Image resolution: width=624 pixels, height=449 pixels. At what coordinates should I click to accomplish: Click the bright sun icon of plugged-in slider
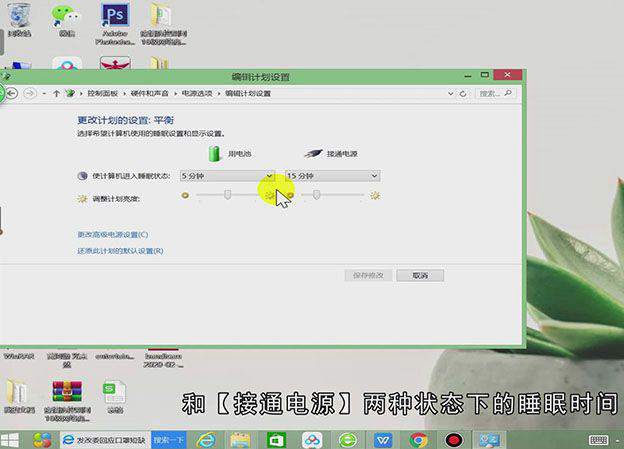coord(375,195)
